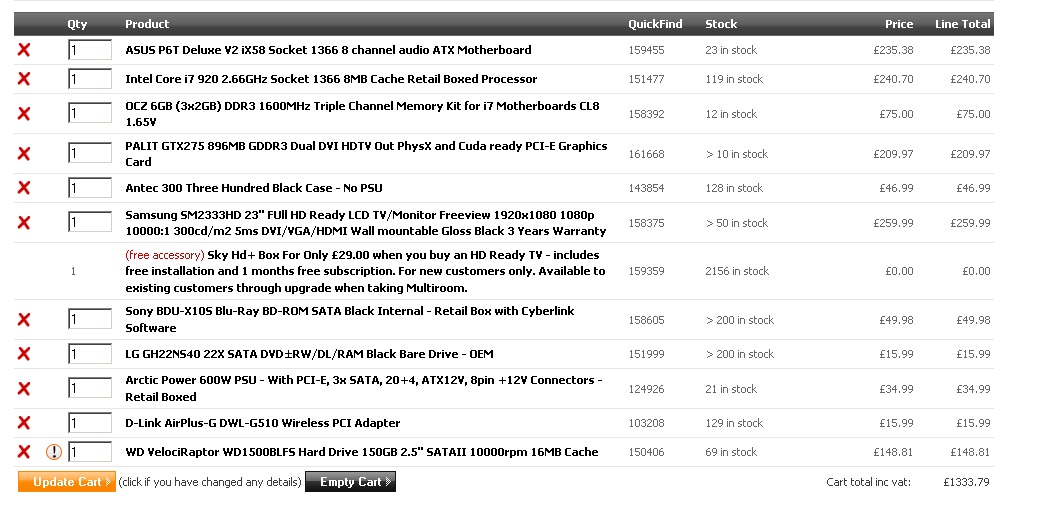Open Sky Hd+ Box free accessory link

(x=365, y=271)
